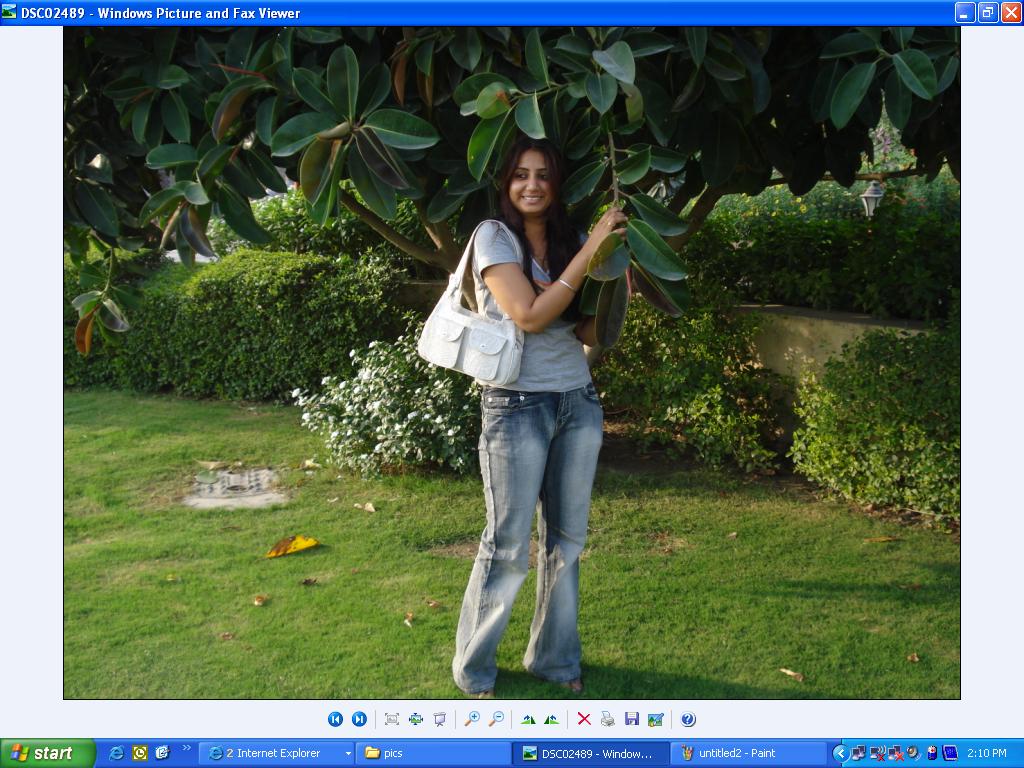Show hidden system tray icons
Viewport: 1024px width, 768px height.
[840, 753]
